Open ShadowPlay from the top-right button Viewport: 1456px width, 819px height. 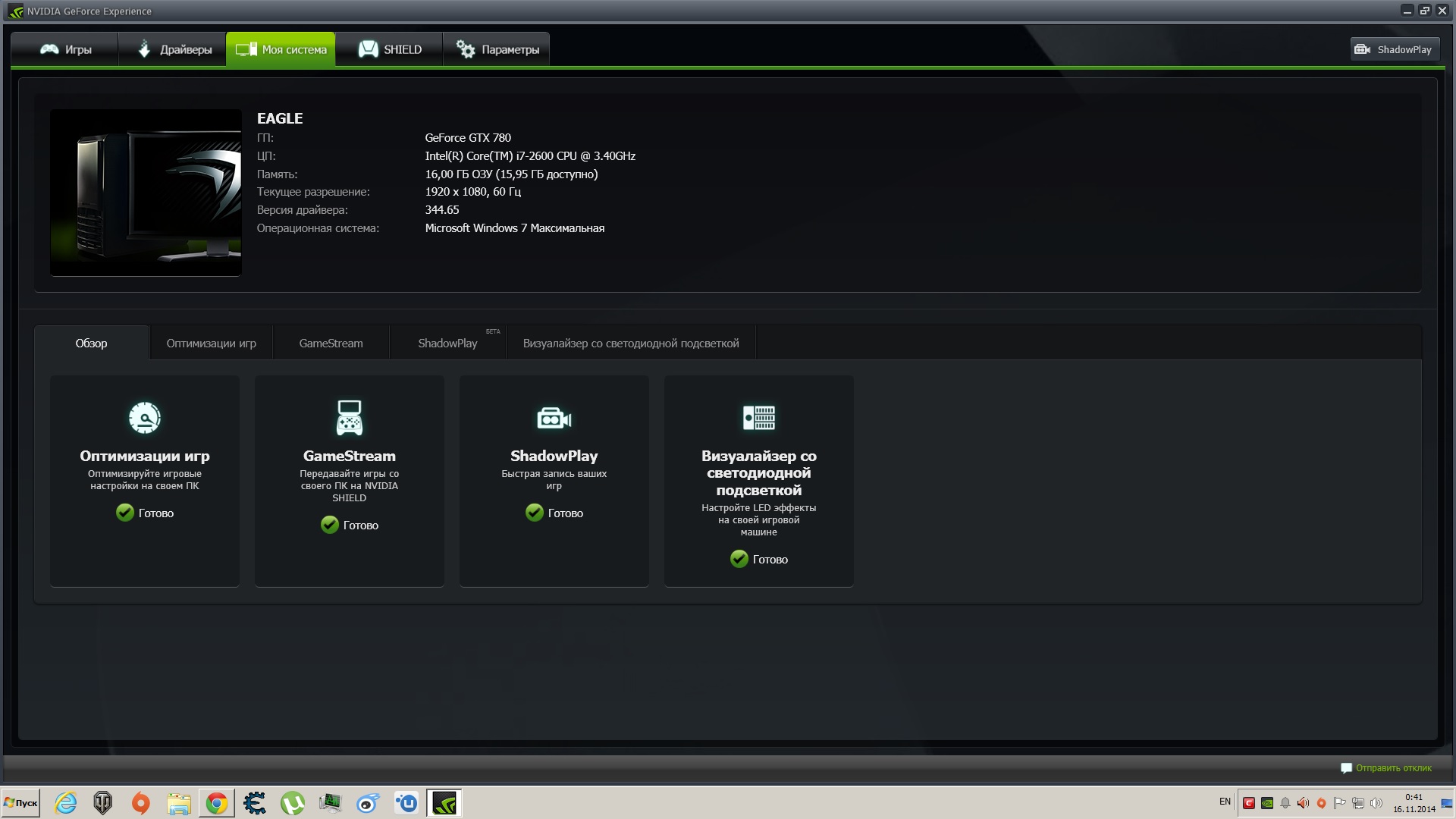pos(1394,49)
